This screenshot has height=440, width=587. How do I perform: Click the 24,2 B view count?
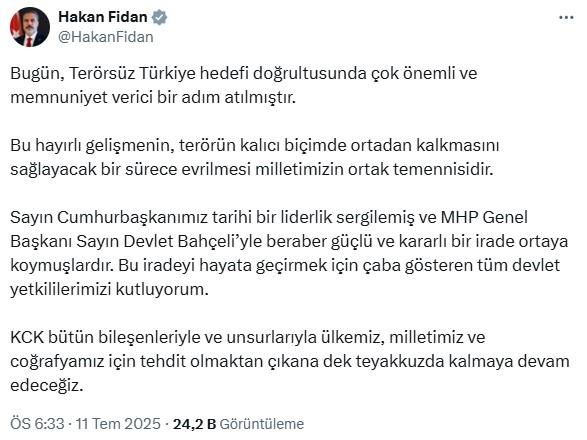(194, 424)
